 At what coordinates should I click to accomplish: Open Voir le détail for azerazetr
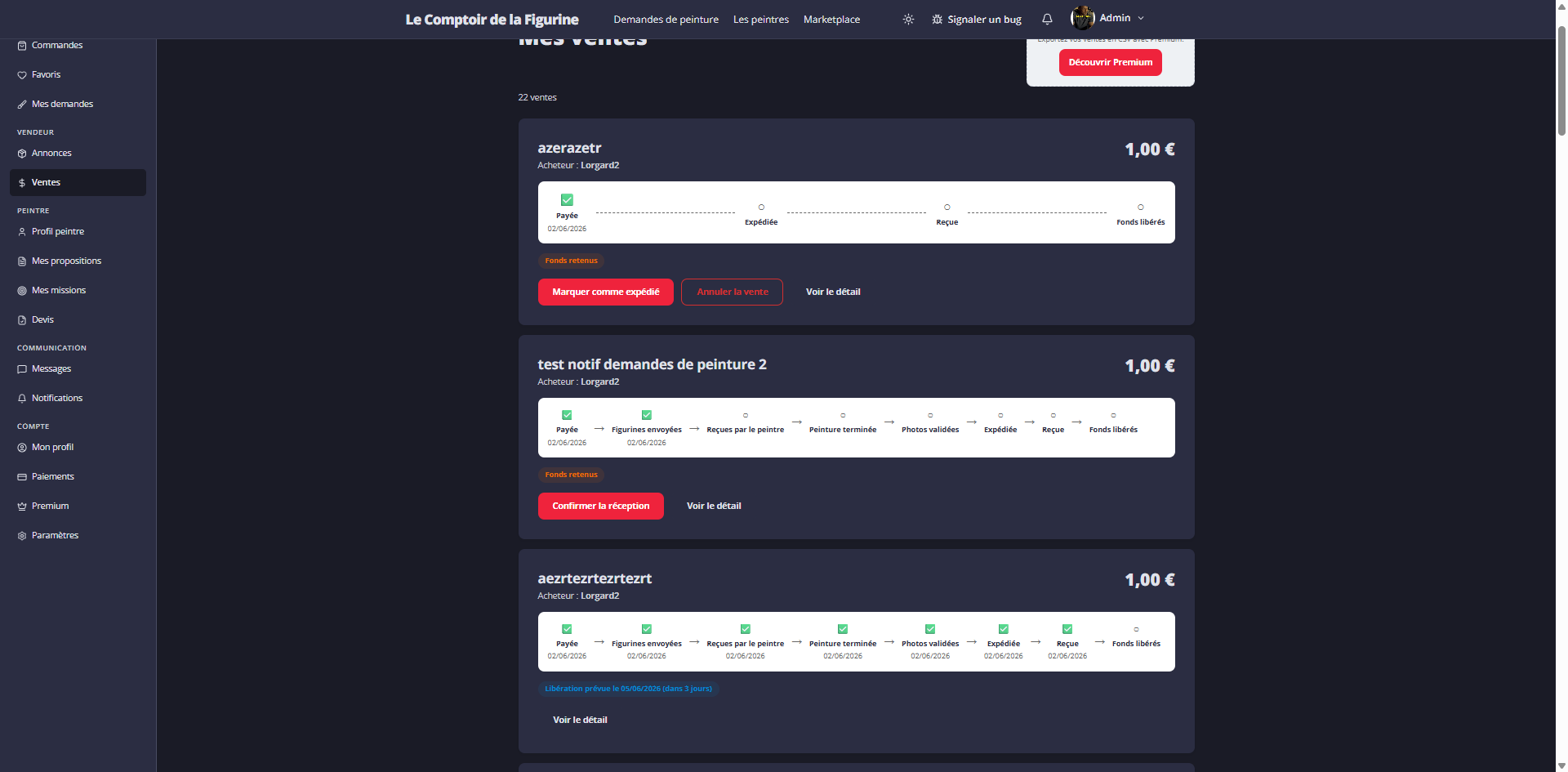coord(833,292)
